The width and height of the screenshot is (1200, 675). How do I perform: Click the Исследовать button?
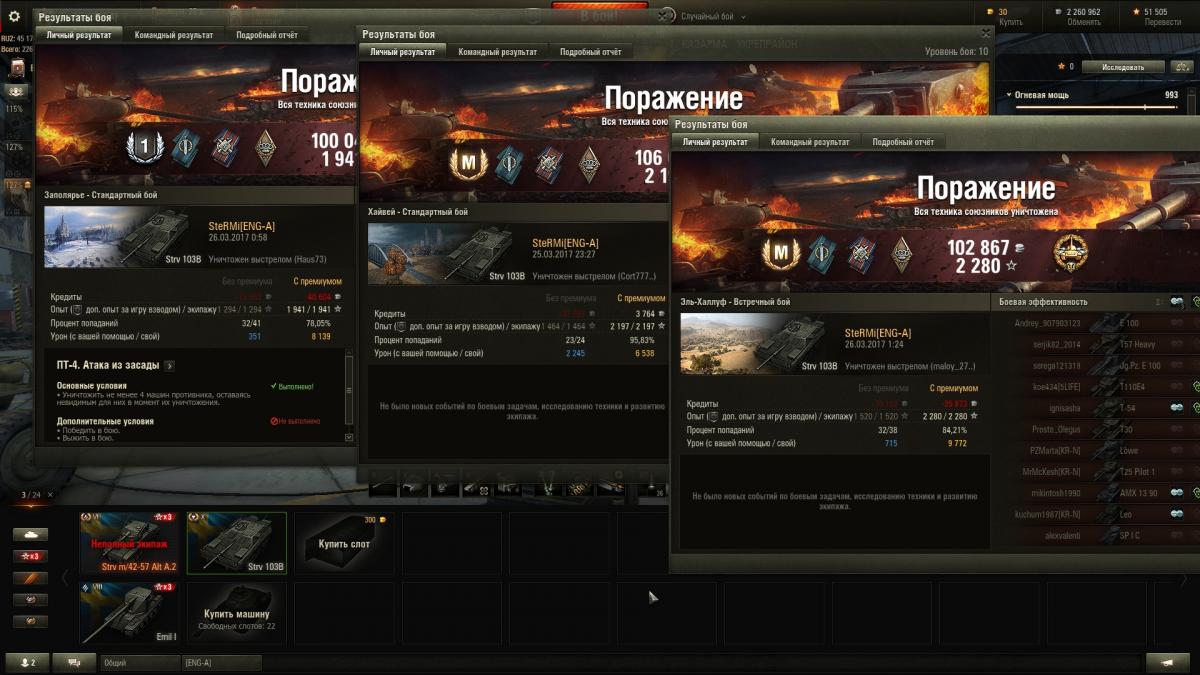[x=1123, y=67]
